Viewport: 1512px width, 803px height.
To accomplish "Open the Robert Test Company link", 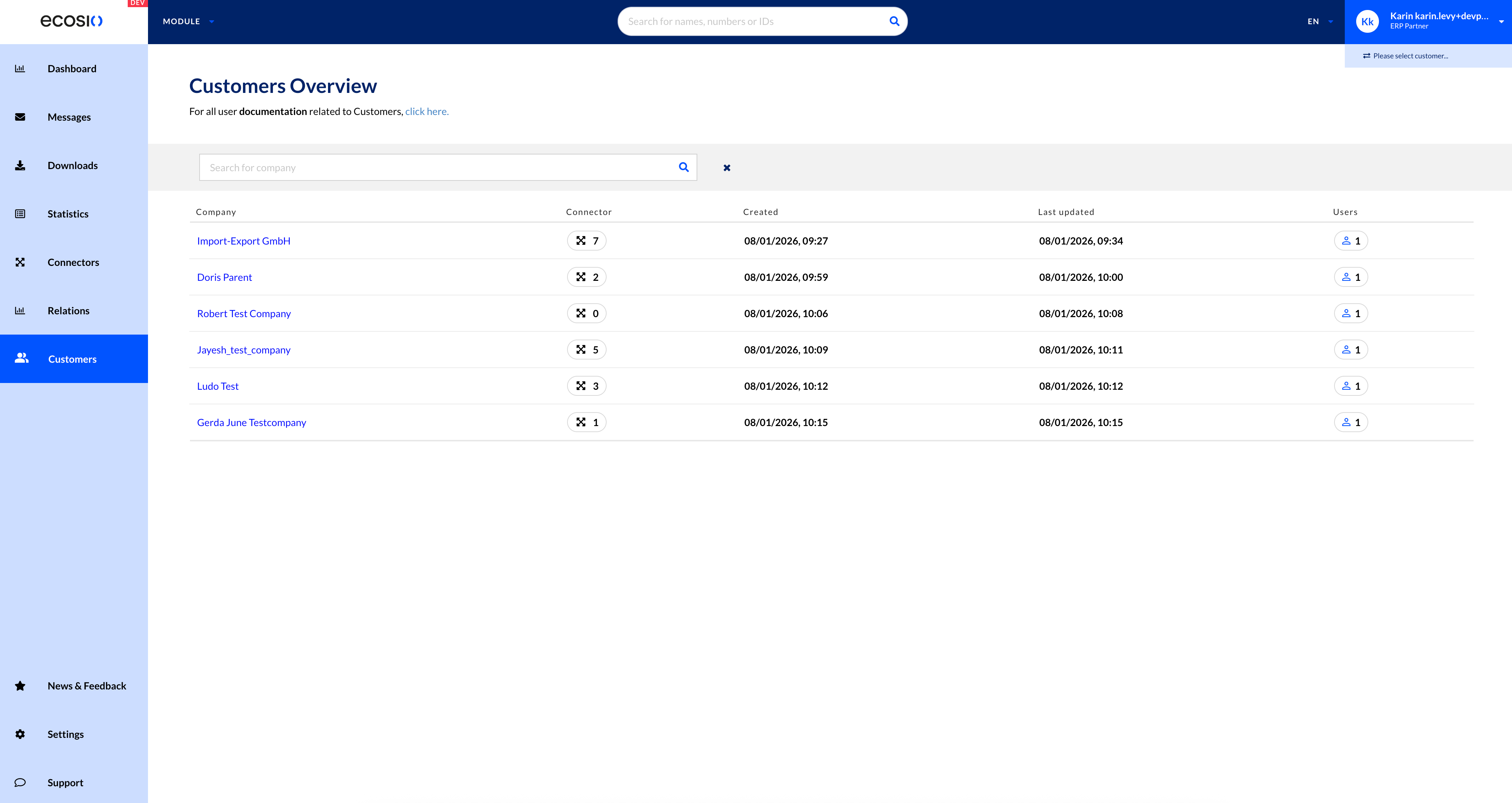I will click(x=244, y=314).
